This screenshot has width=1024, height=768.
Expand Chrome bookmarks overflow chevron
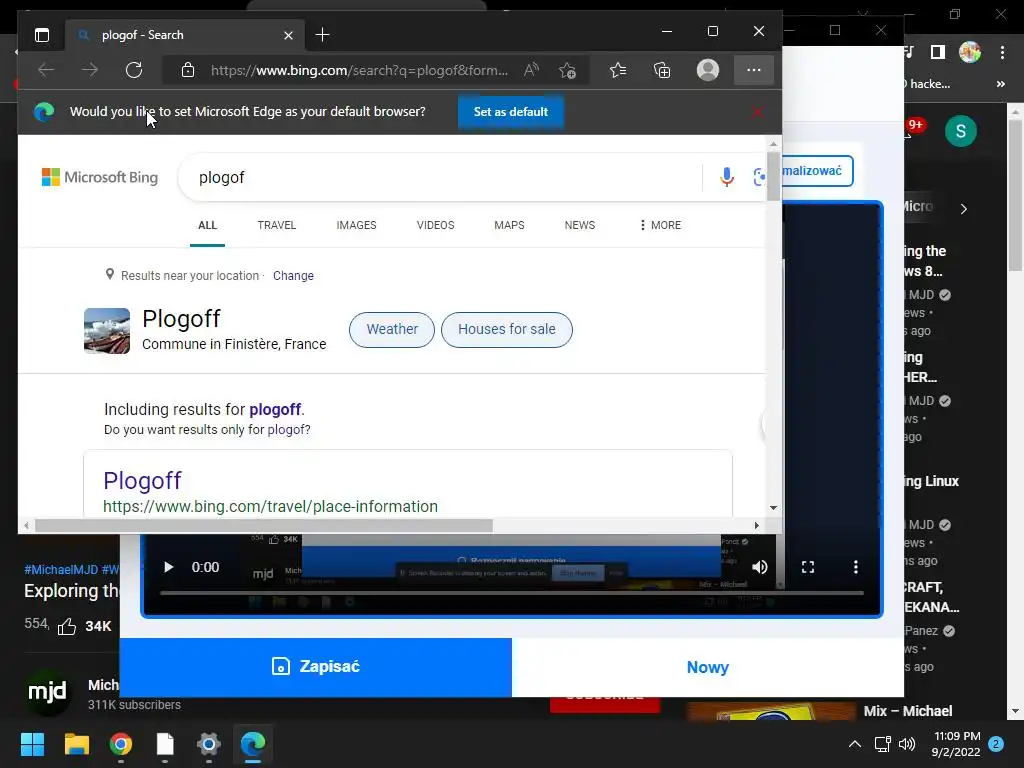(x=1000, y=84)
